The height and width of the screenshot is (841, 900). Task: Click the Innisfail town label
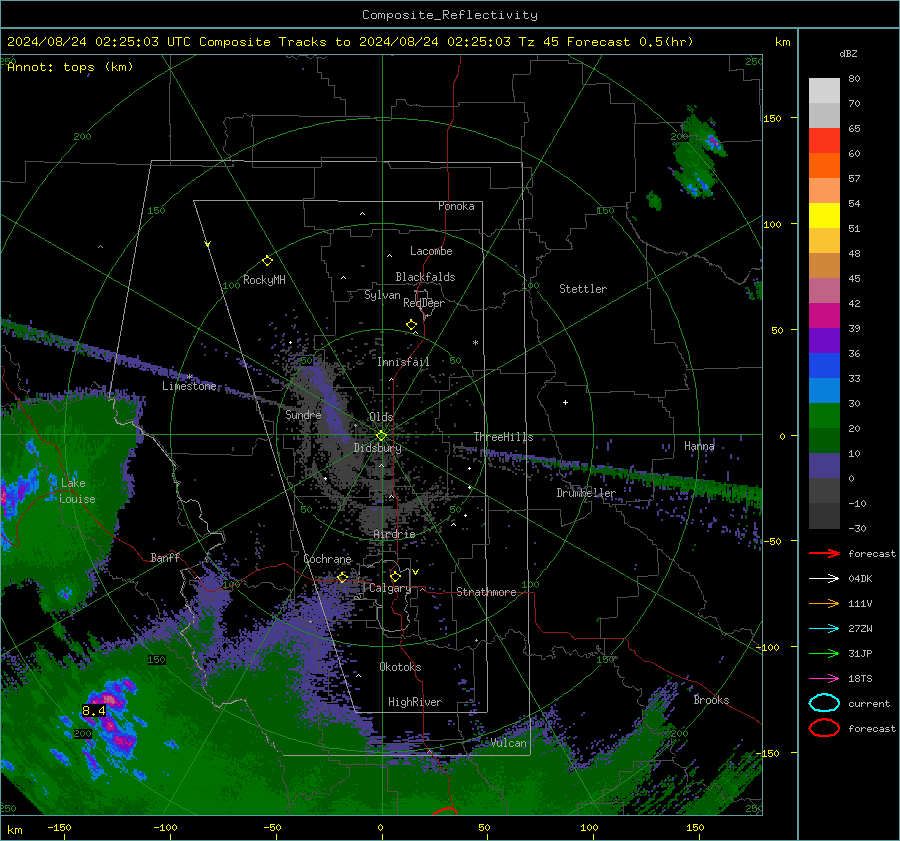[403, 362]
